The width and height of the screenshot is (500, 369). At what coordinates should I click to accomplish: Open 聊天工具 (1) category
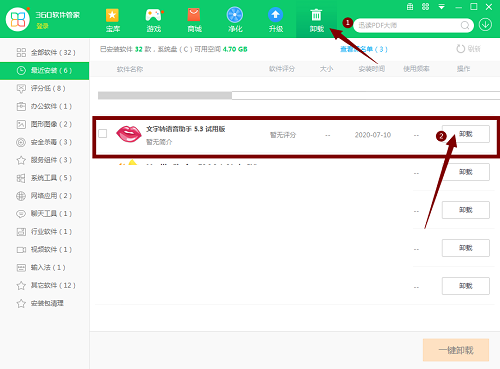[x=44, y=214]
